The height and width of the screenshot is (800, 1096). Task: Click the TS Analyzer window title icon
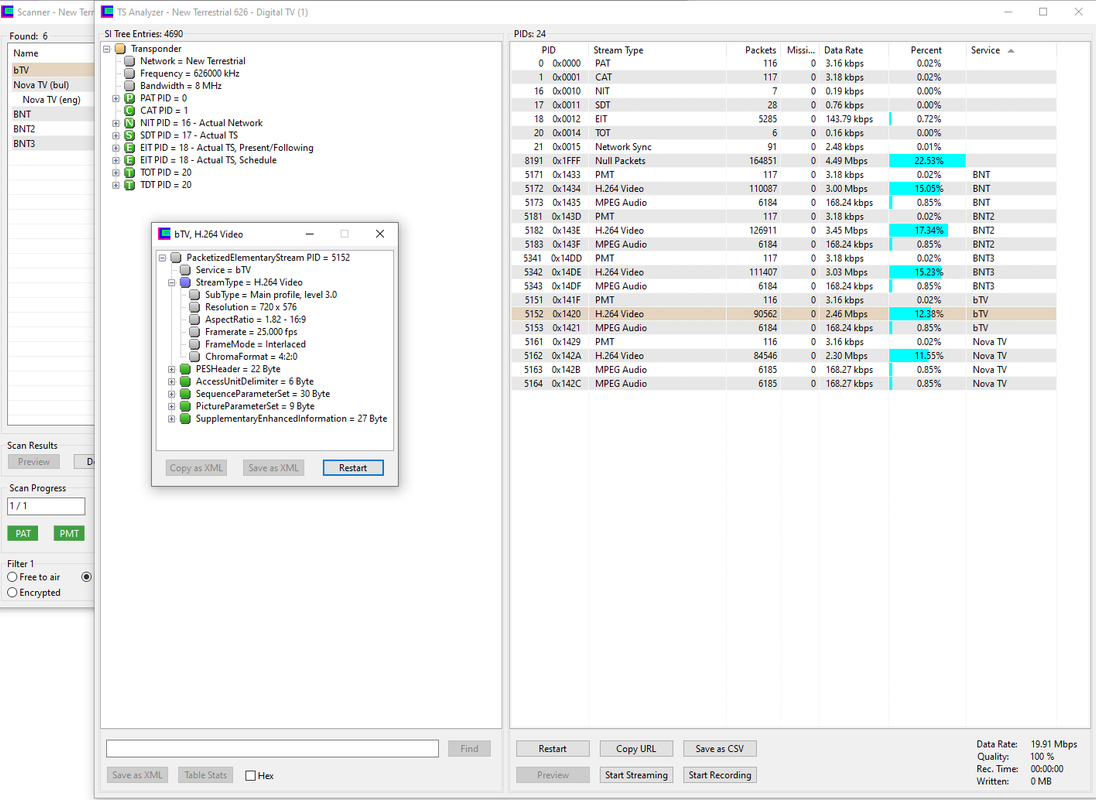108,12
